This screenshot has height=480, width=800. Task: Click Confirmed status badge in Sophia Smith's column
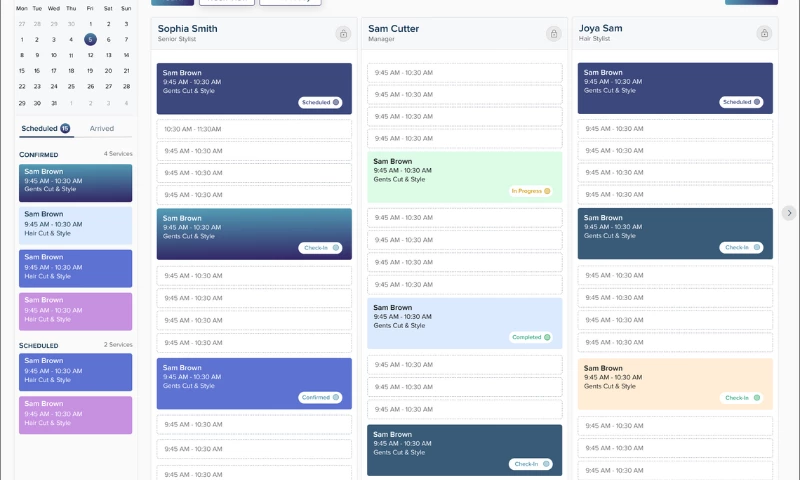point(320,397)
